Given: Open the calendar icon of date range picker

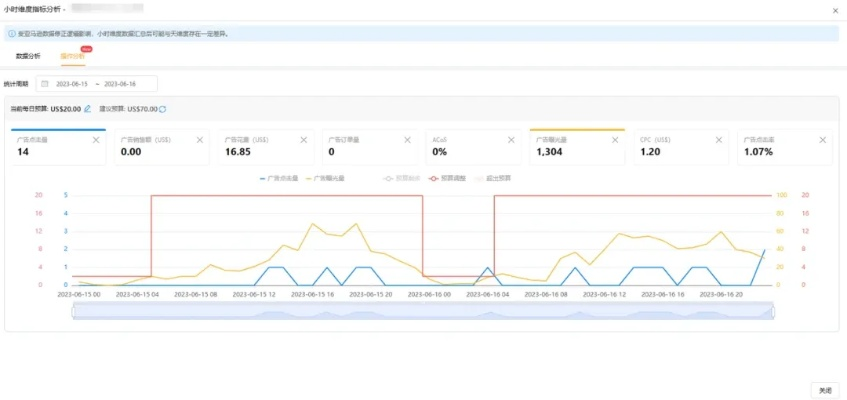Looking at the screenshot, I should 44,84.
